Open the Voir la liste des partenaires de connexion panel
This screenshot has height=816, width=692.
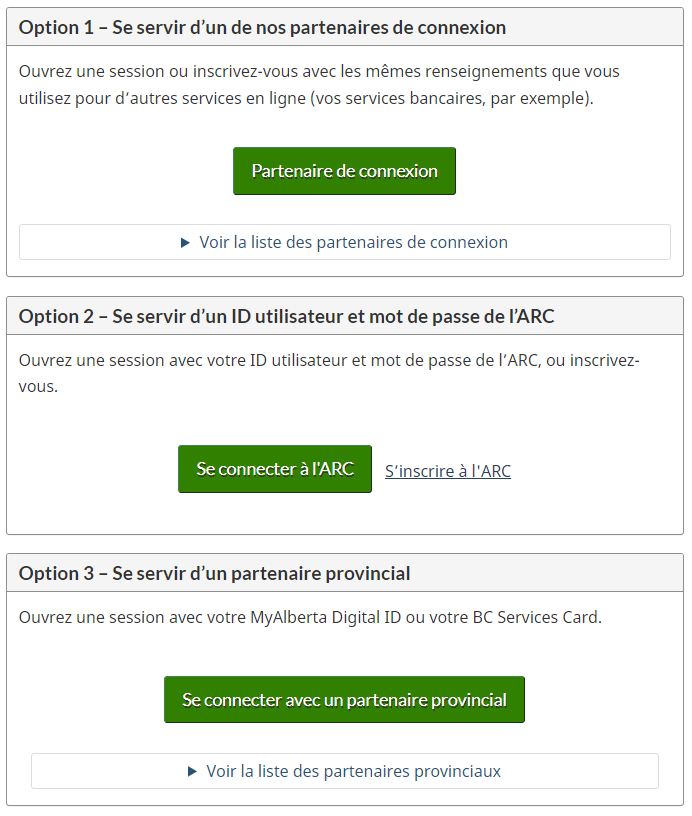pyautogui.click(x=344, y=241)
